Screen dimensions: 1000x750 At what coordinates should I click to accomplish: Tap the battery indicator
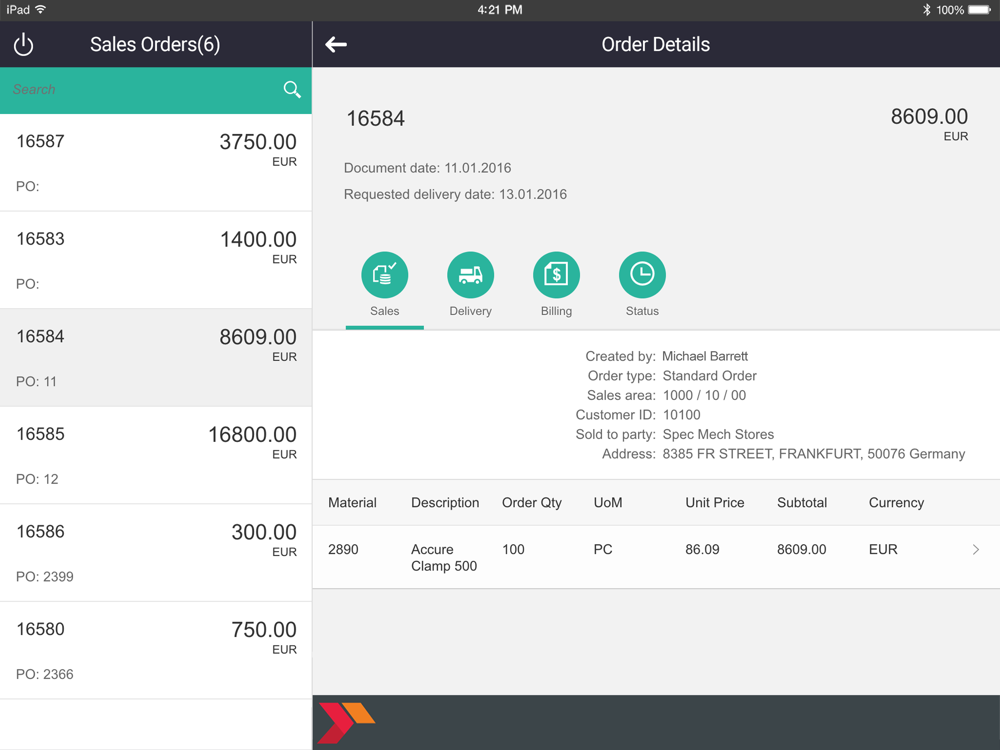tap(980, 10)
